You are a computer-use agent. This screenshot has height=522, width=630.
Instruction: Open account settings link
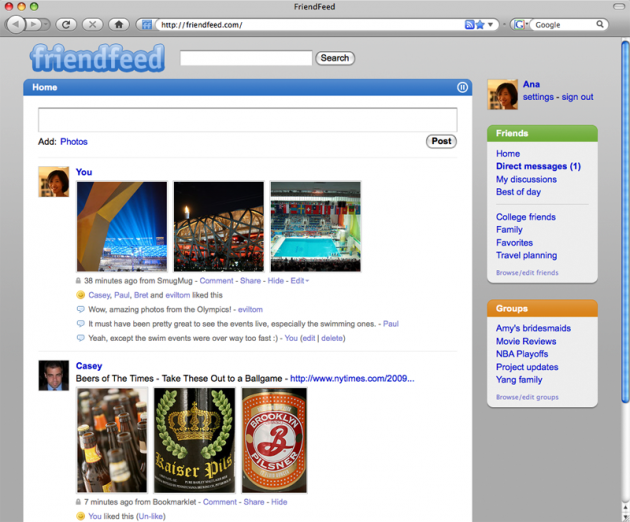pos(538,97)
